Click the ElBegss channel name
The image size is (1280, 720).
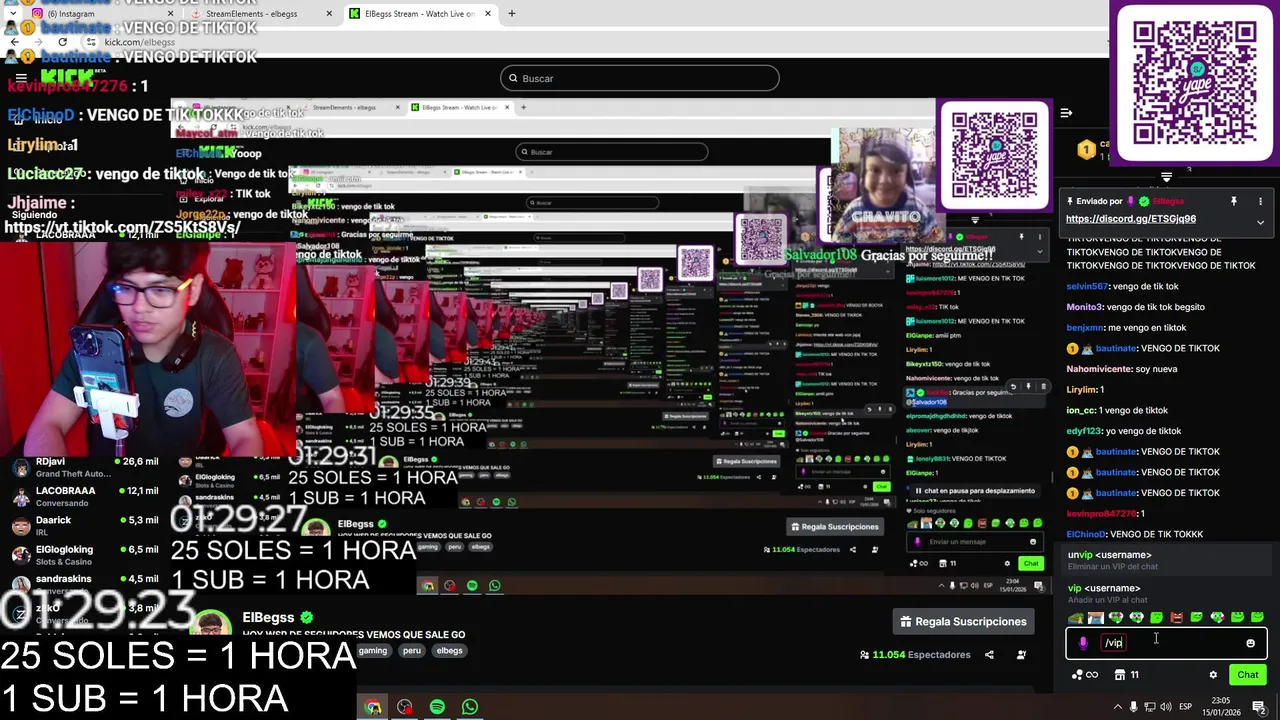coord(268,618)
